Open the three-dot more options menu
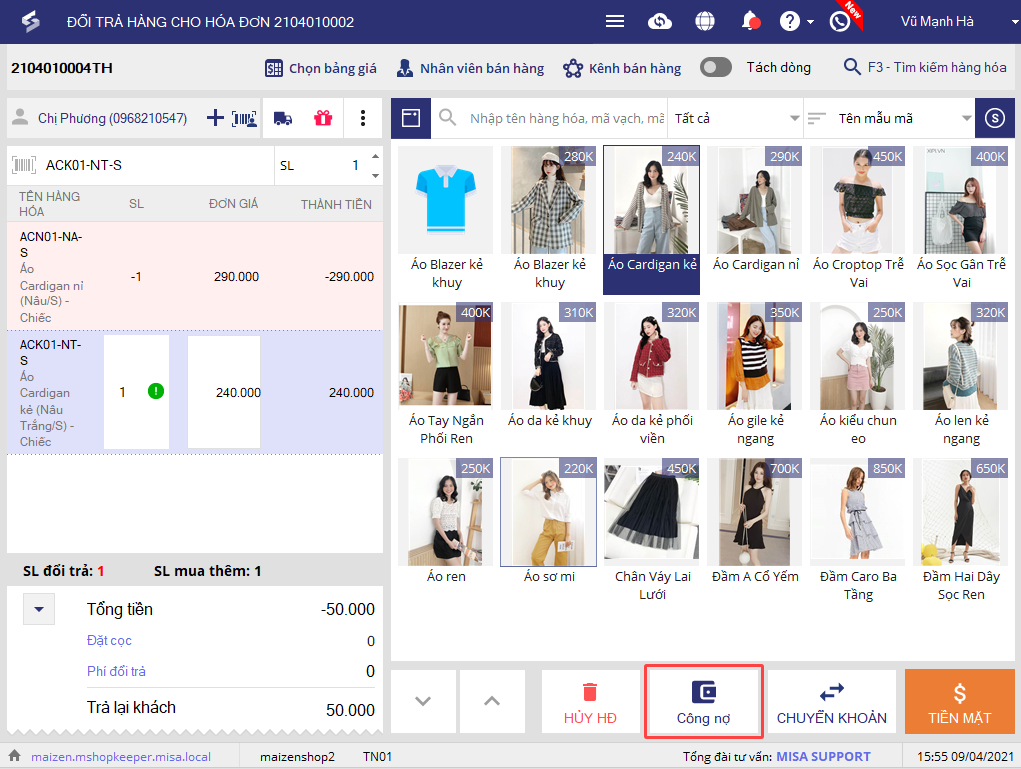1021x769 pixels. click(x=363, y=118)
